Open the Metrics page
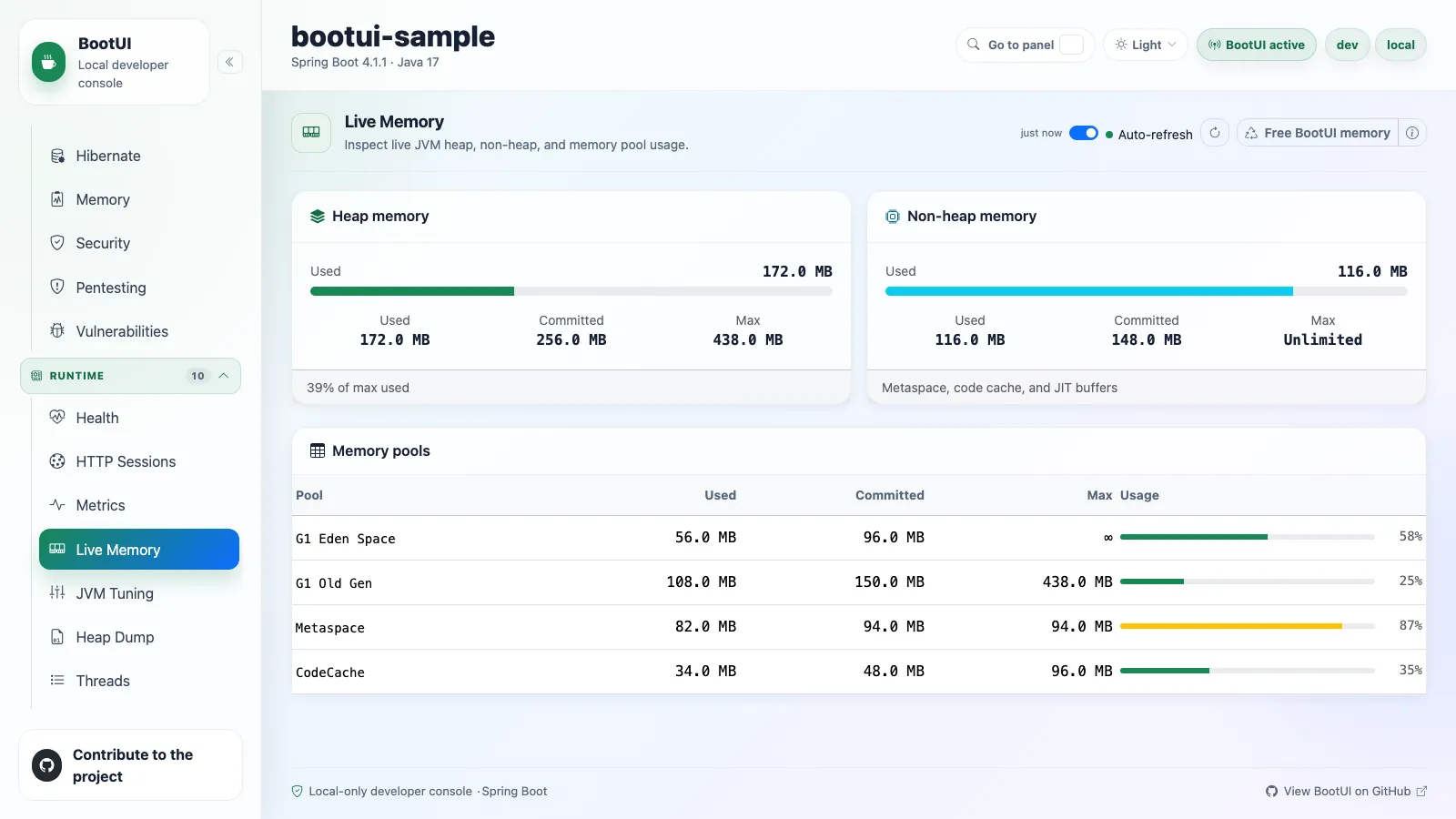The image size is (1456, 819). 138,505
